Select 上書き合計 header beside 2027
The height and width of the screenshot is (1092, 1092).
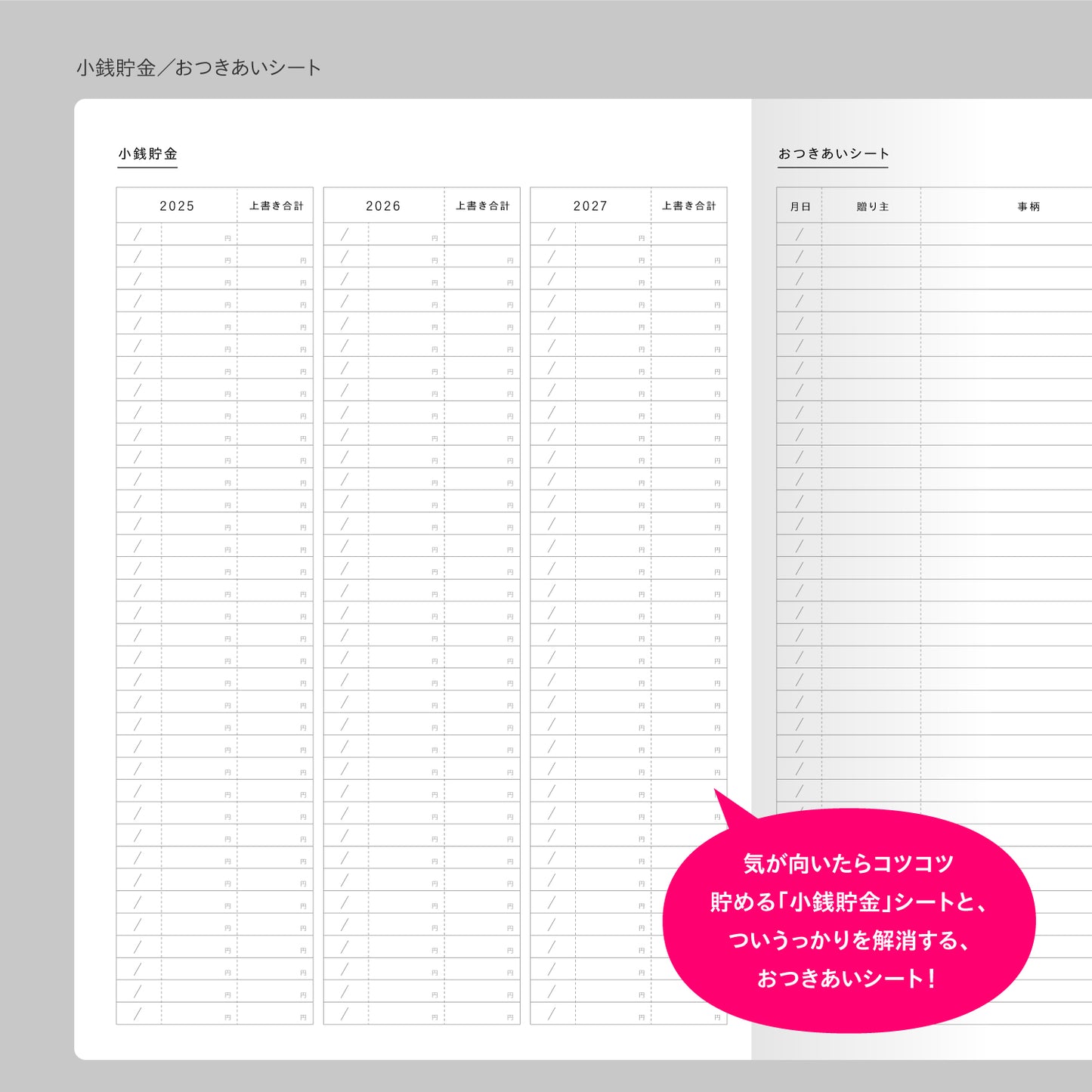coord(689,206)
